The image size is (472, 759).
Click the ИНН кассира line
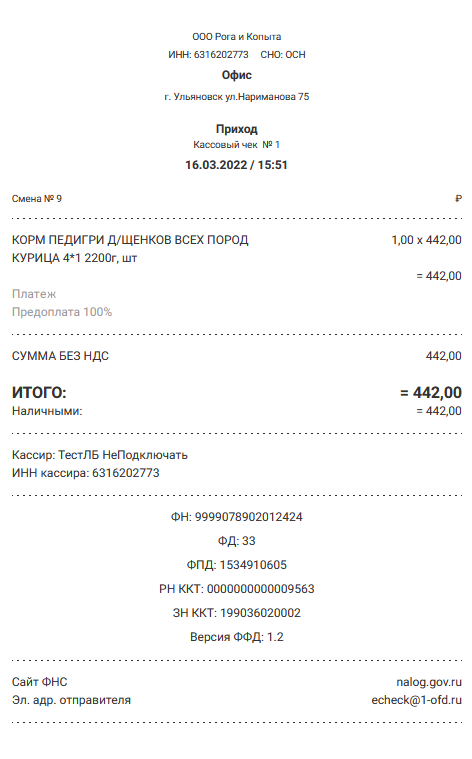tap(86, 473)
